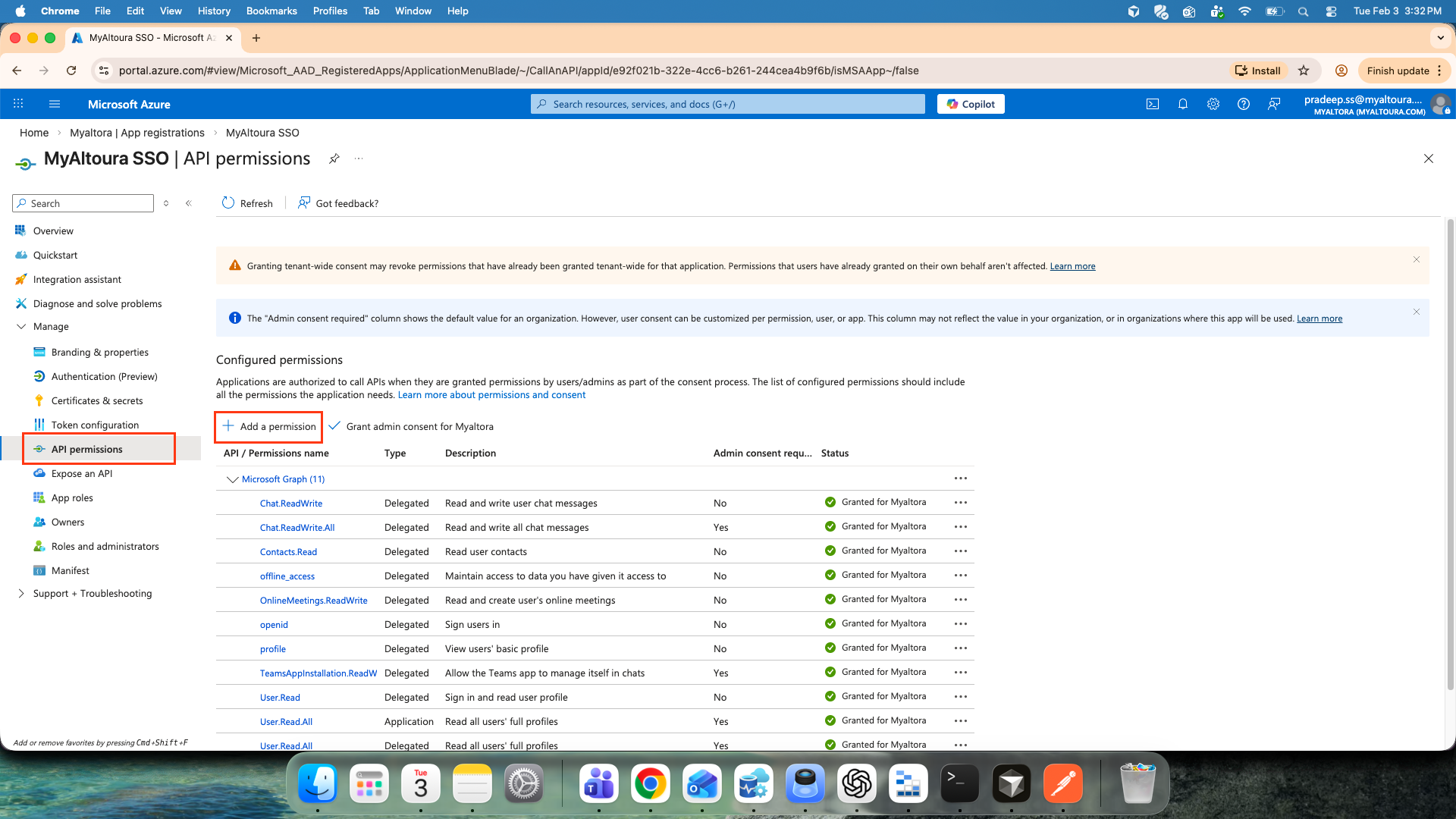Click Home breadcrumb link

34,133
